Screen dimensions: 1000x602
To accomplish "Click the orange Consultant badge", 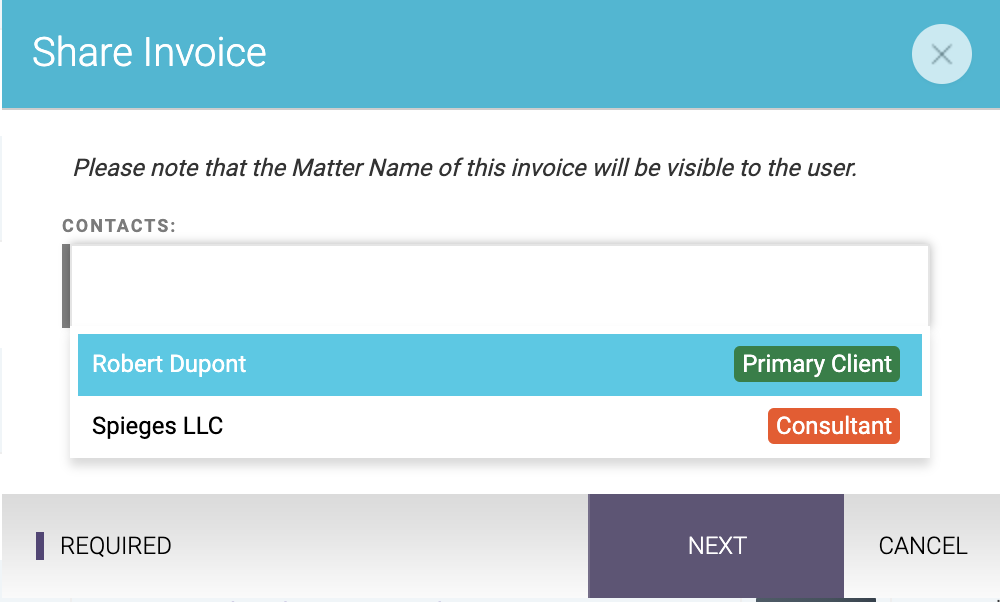I will coord(834,426).
